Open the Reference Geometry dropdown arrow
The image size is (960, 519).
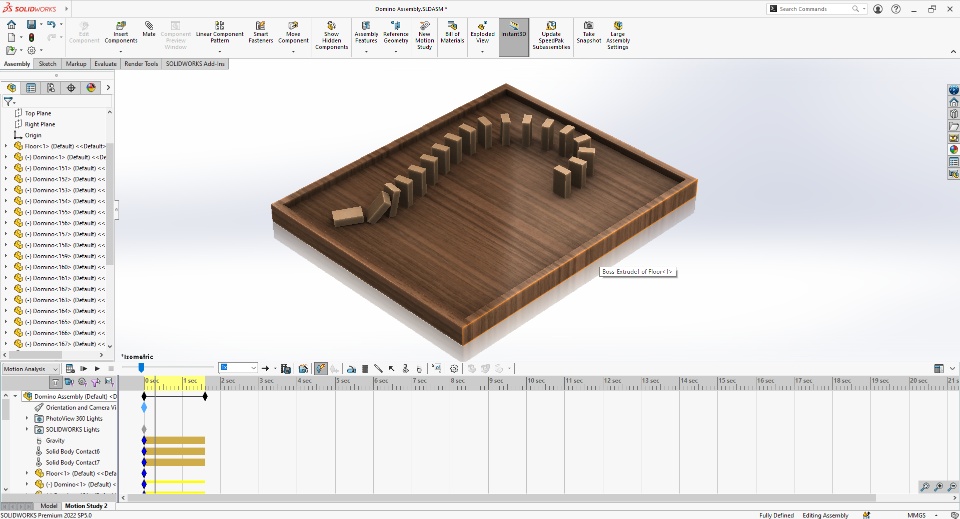(396, 51)
